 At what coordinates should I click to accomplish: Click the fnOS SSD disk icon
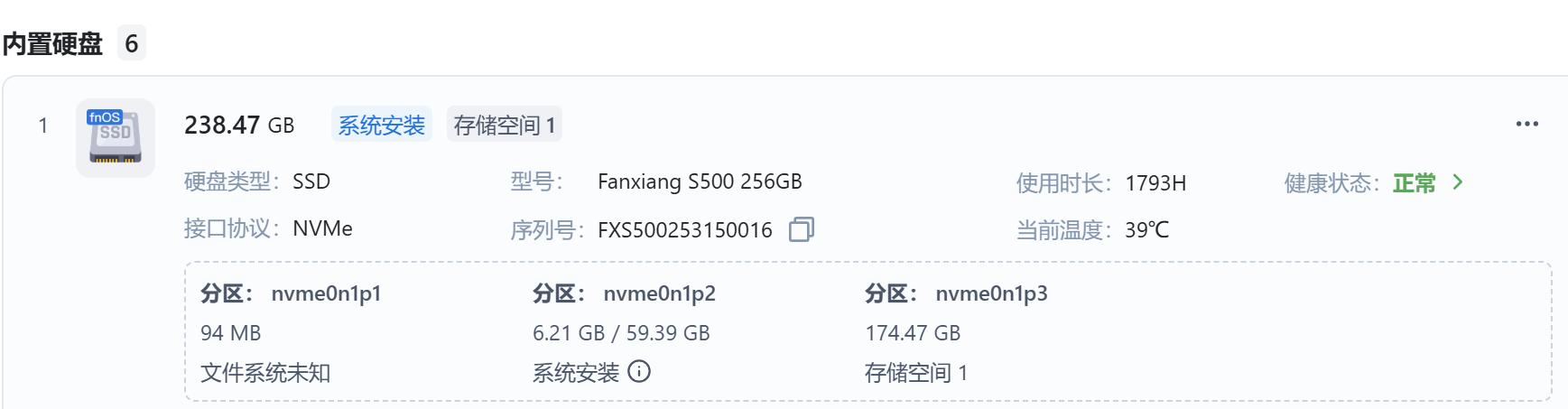[x=115, y=137]
